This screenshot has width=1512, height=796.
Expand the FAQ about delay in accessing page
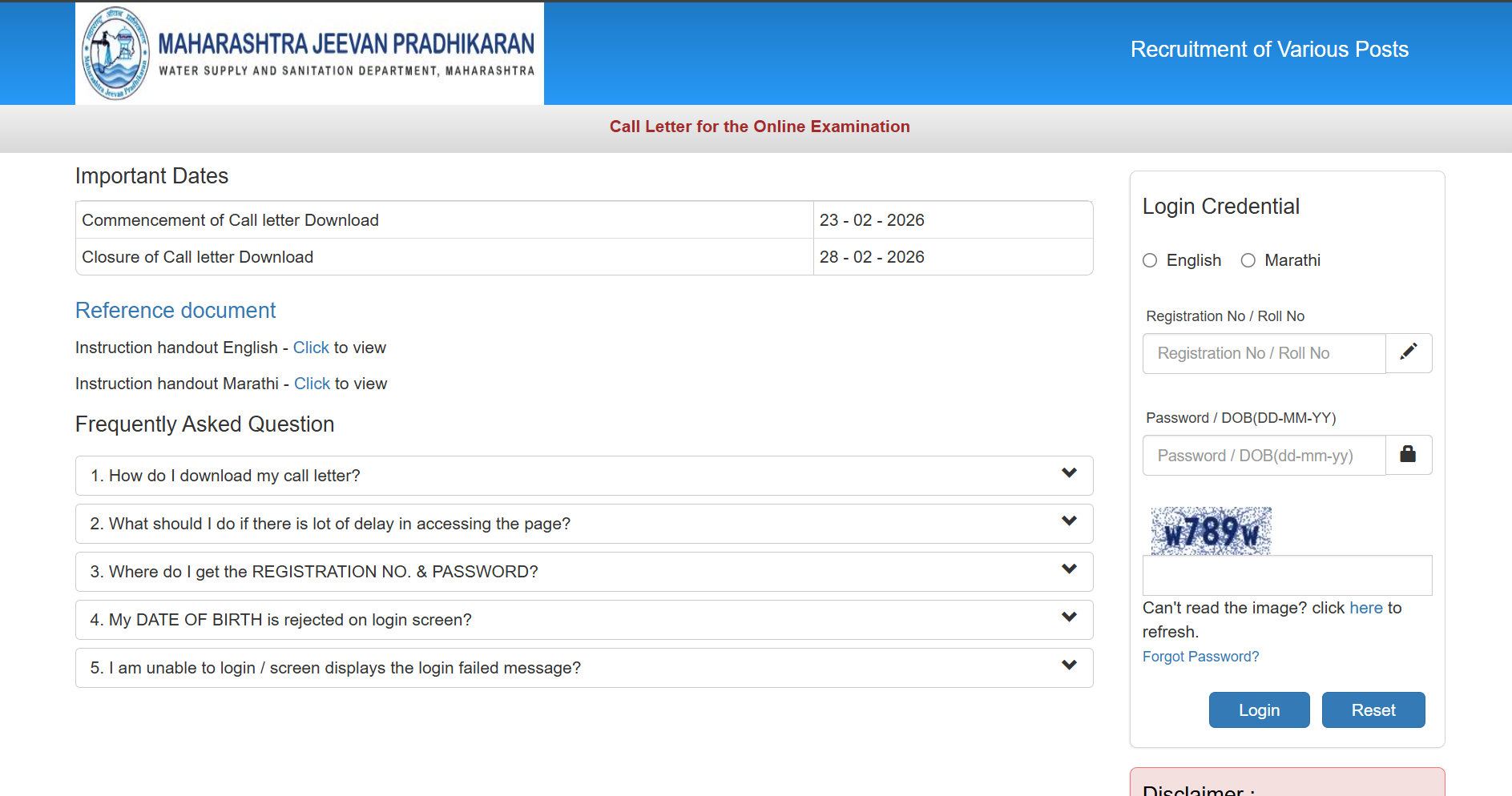pos(583,524)
